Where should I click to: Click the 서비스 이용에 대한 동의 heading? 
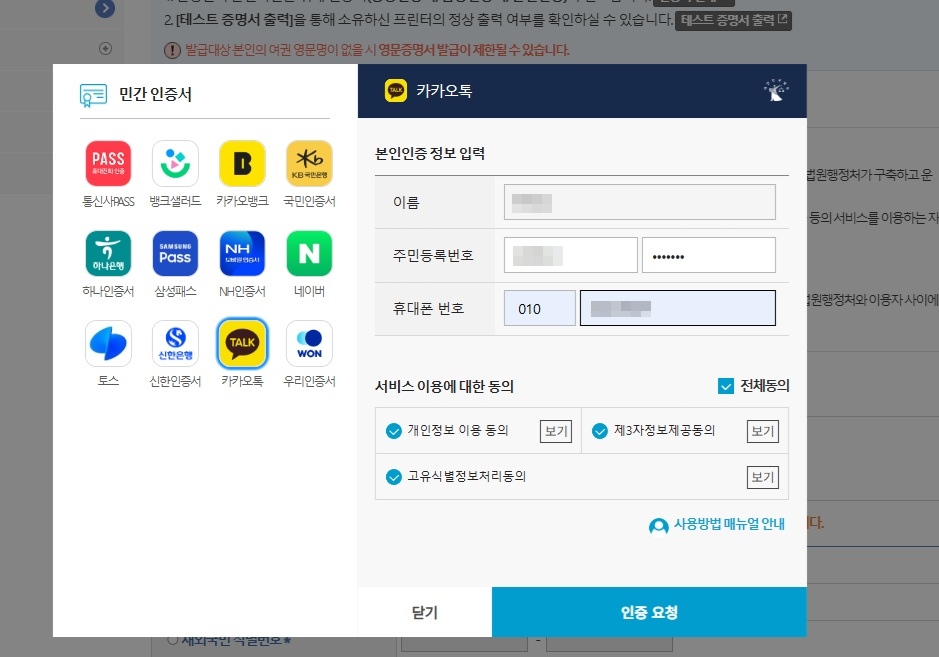pos(444,386)
